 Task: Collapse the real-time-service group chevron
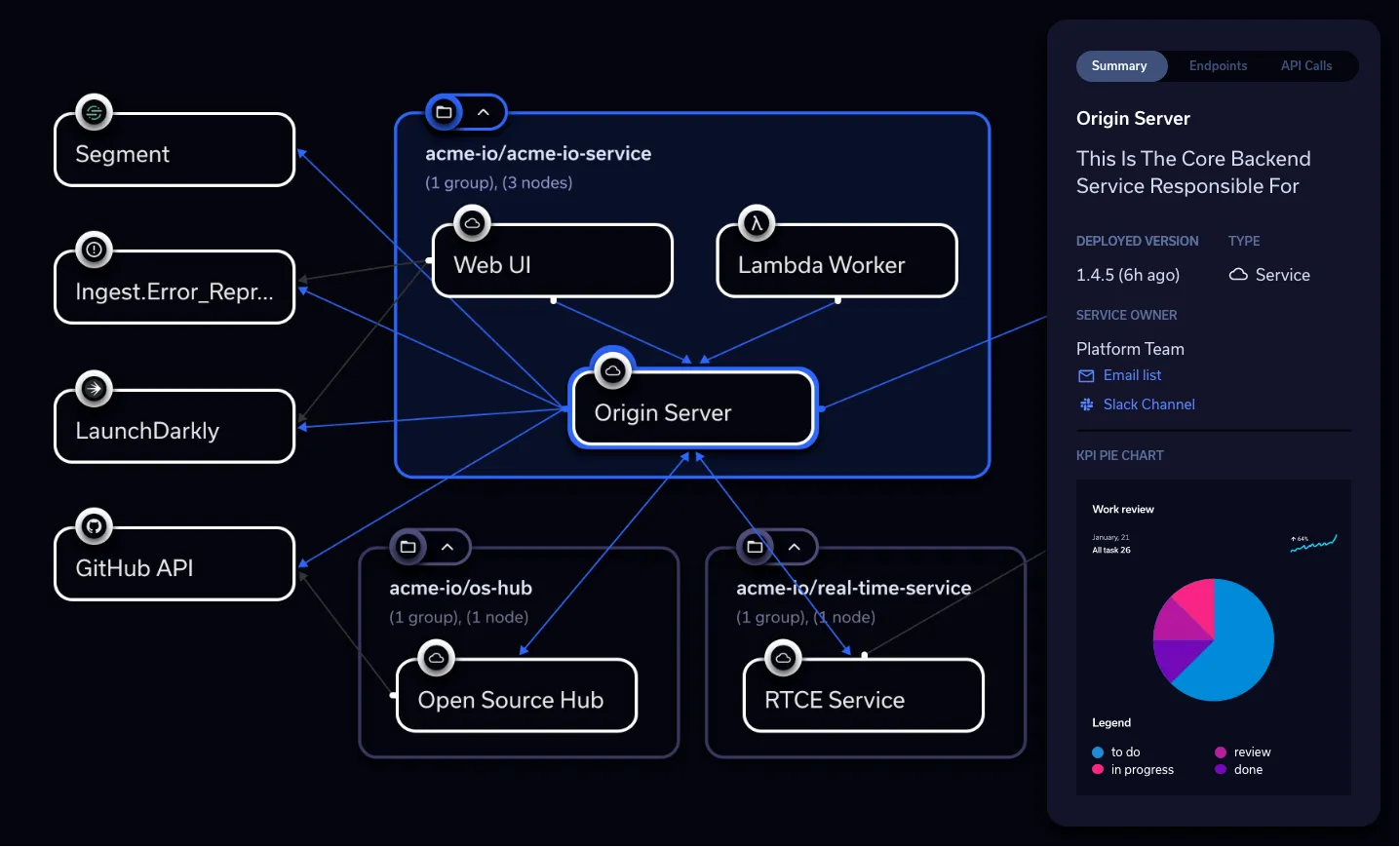(x=795, y=547)
